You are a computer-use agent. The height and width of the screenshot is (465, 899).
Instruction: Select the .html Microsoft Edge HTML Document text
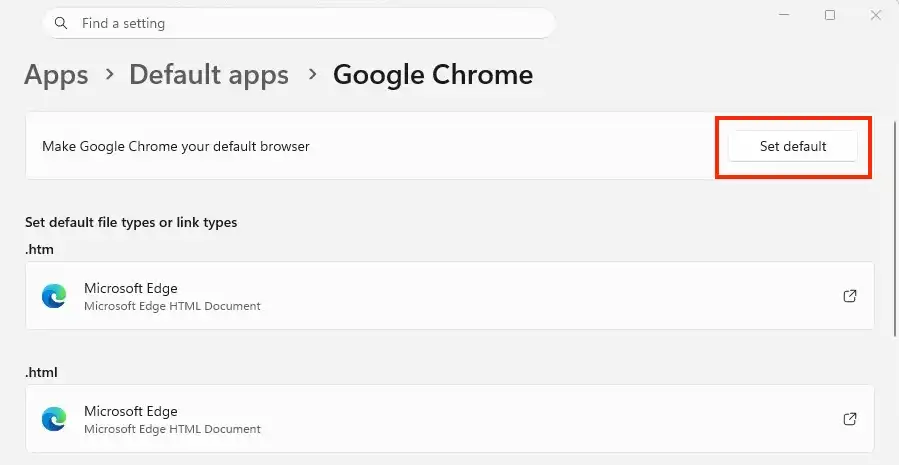tap(172, 429)
